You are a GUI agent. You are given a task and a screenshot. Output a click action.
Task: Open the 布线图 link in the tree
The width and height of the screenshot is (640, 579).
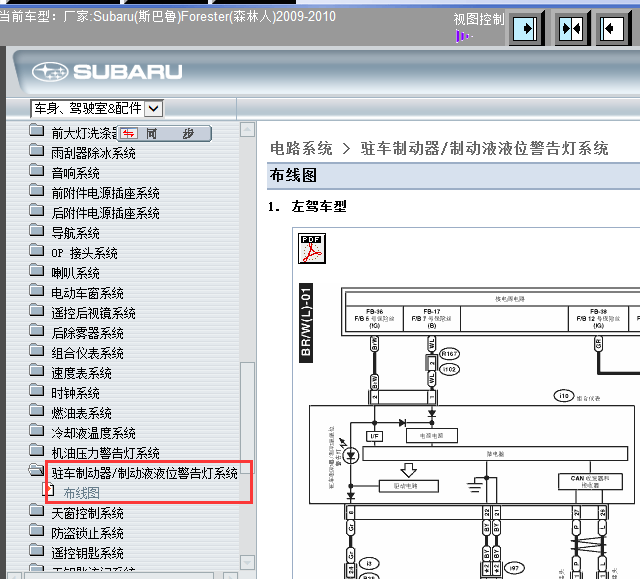82,493
